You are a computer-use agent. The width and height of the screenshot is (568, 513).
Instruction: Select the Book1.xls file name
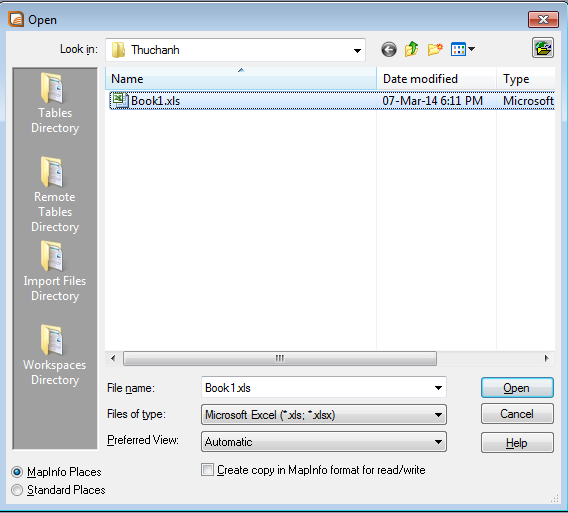click(x=155, y=101)
